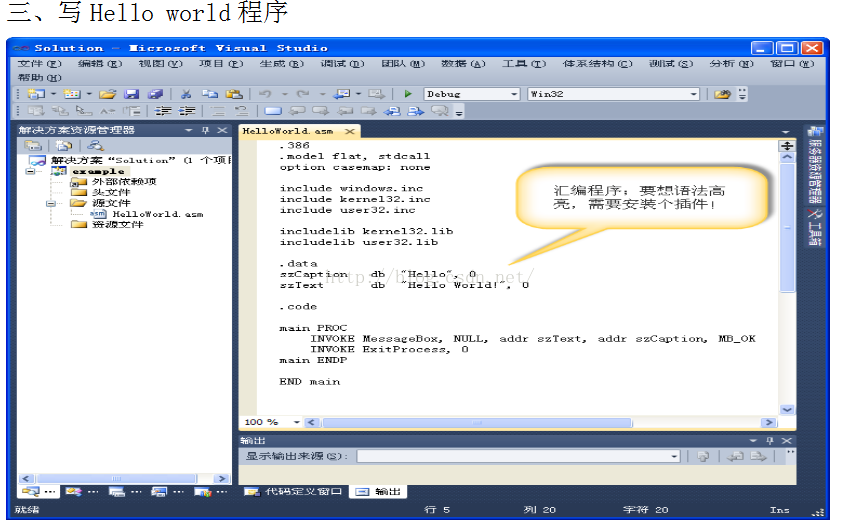Close the 输出 panel
This screenshot has width=841, height=532.
tap(787, 441)
